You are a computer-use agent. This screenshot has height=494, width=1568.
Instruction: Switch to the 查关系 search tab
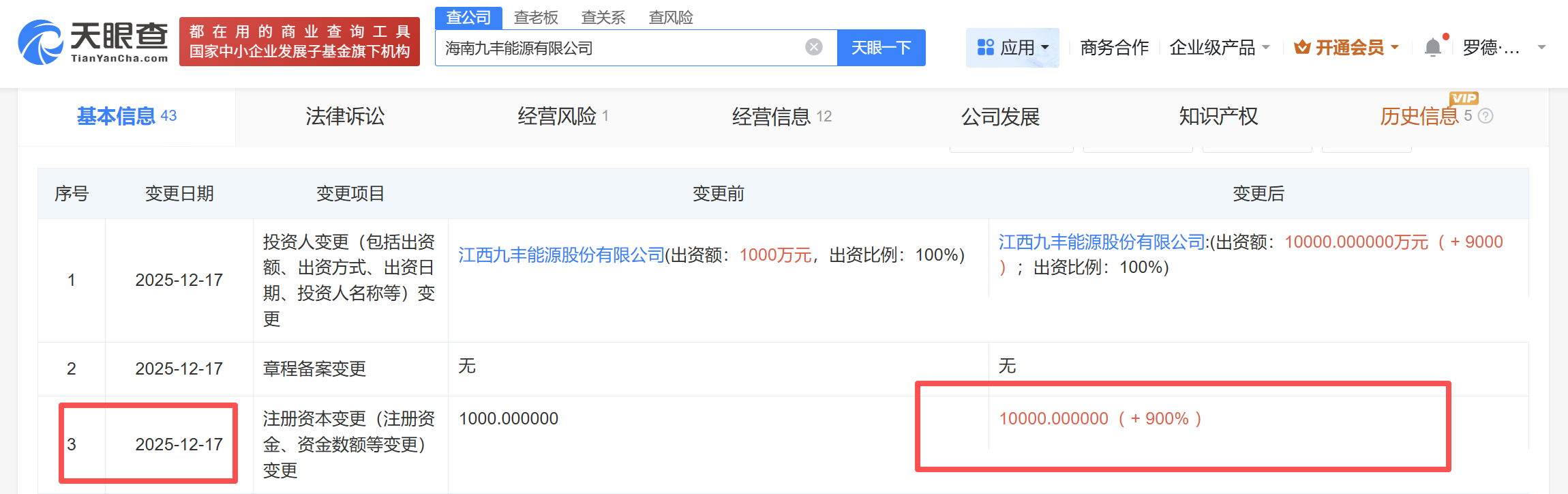[603, 18]
